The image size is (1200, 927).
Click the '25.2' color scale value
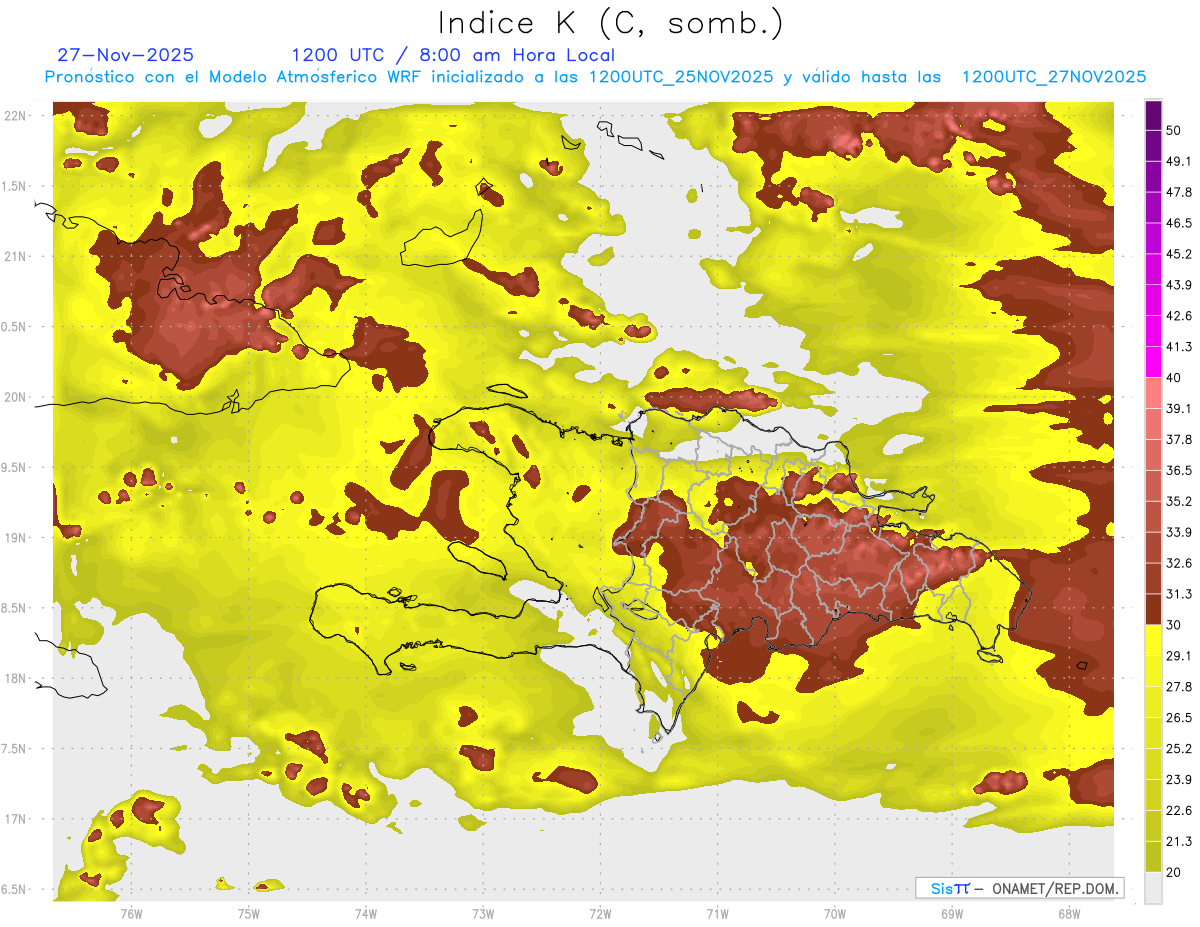[1179, 749]
